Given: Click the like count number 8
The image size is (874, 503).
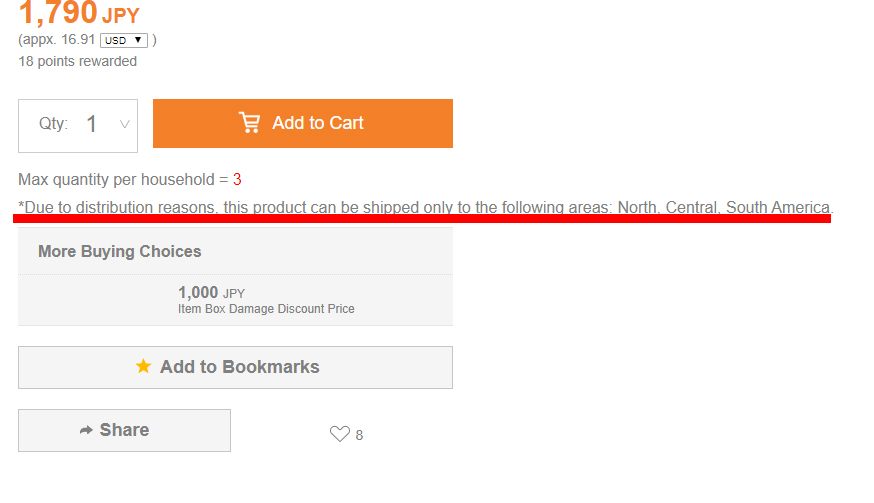Looking at the screenshot, I should pyautogui.click(x=360, y=435).
